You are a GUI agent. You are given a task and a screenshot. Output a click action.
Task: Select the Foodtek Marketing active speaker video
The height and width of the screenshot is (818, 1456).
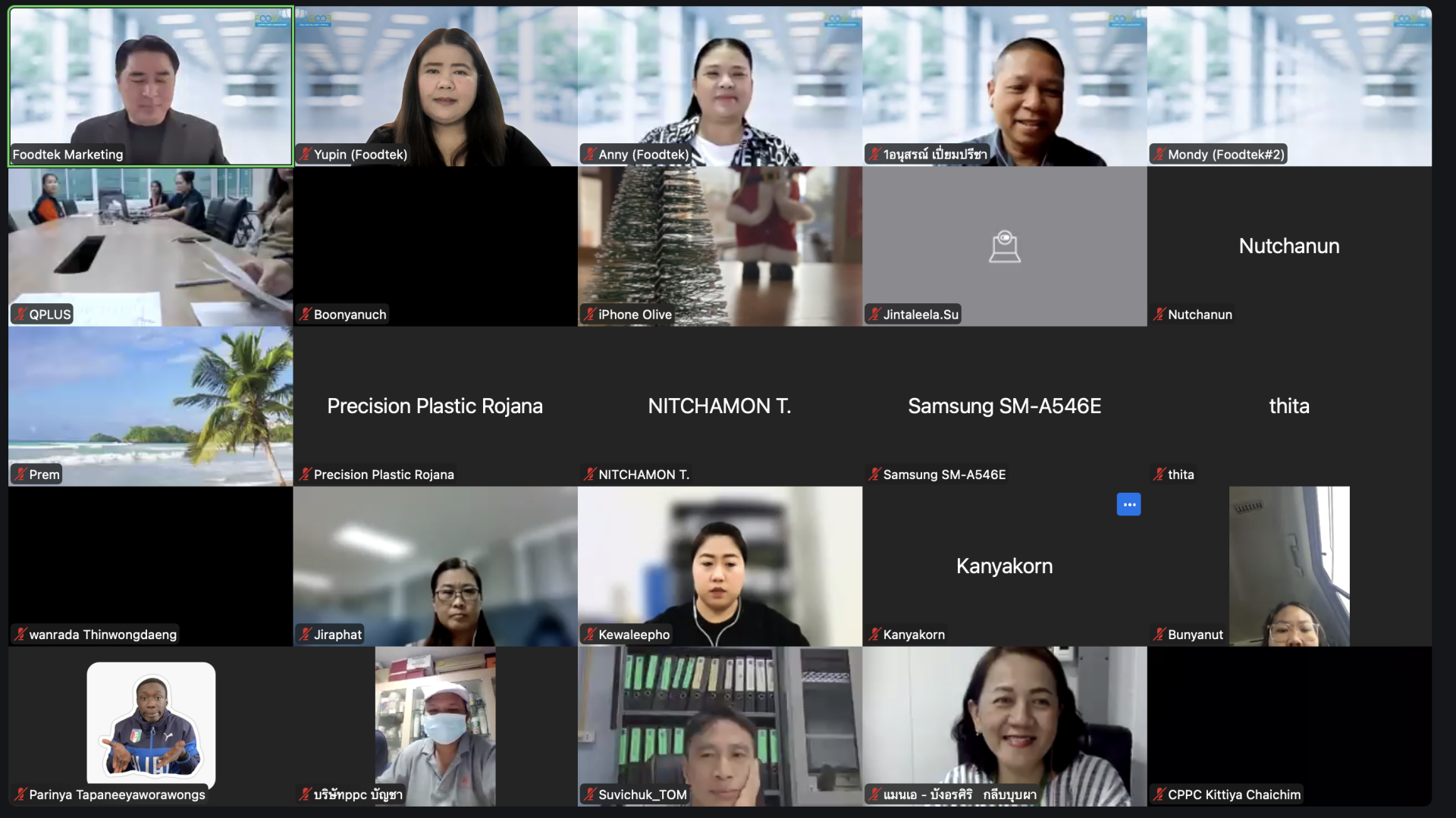(151, 83)
